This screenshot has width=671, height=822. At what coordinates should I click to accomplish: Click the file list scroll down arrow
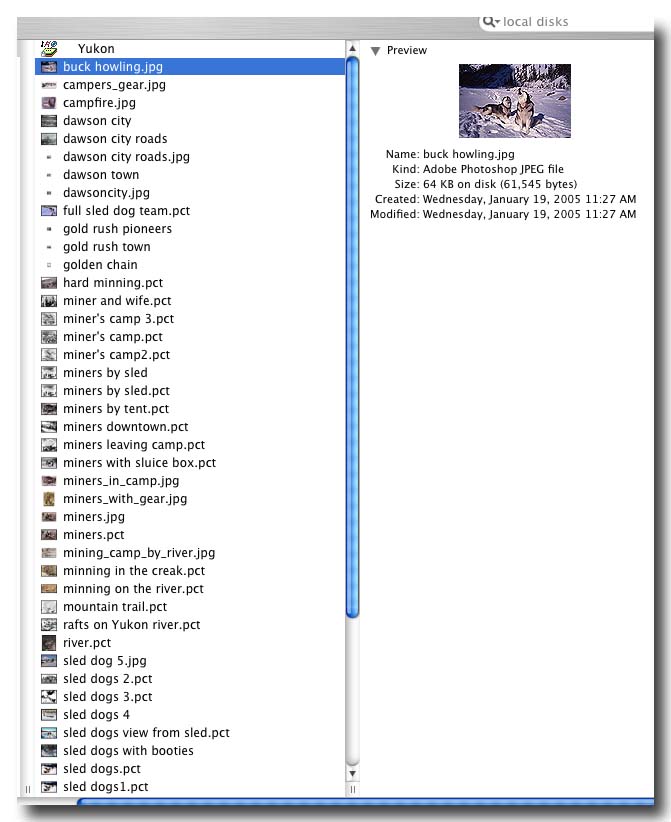(352, 773)
